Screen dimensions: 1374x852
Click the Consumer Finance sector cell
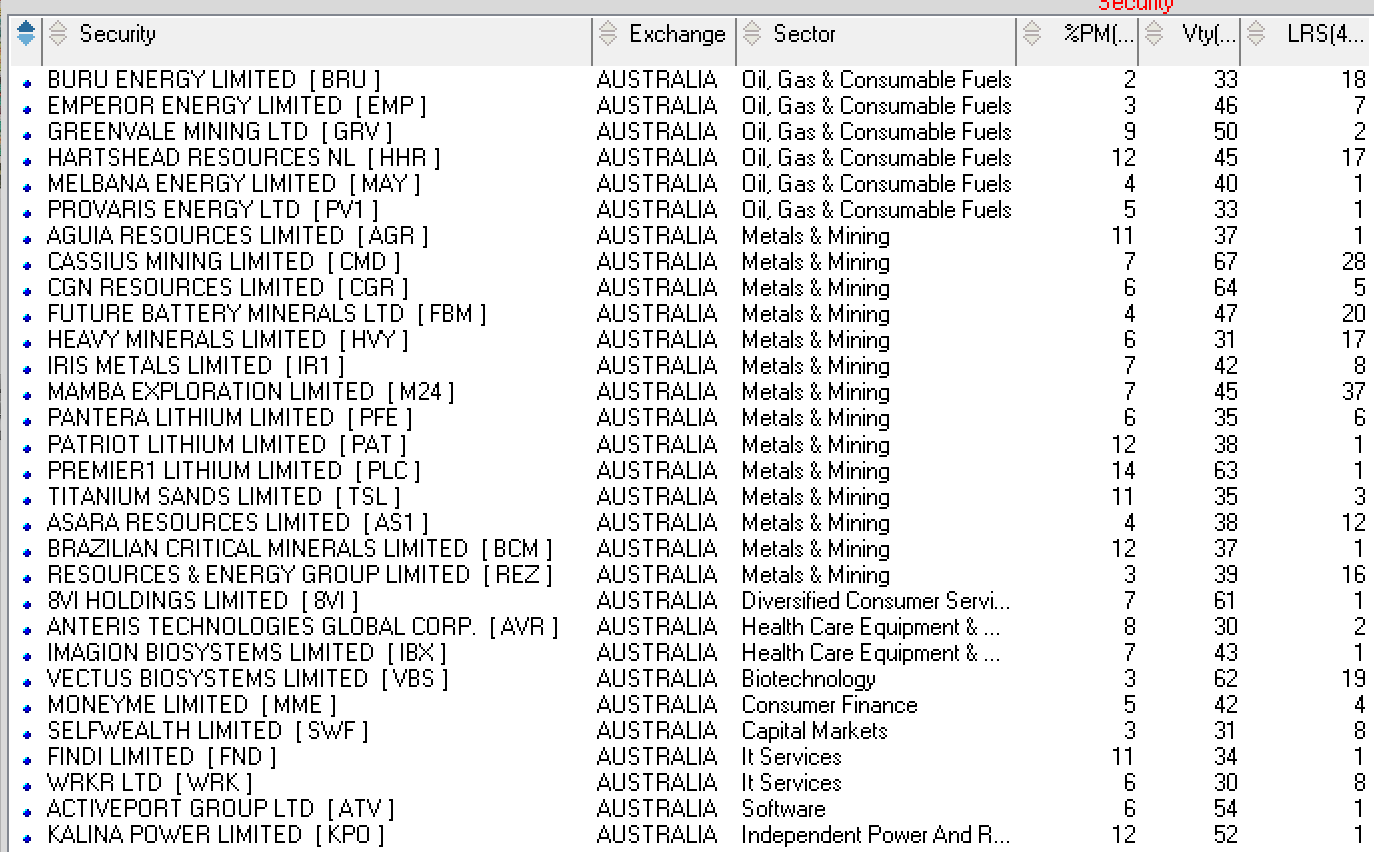829,704
